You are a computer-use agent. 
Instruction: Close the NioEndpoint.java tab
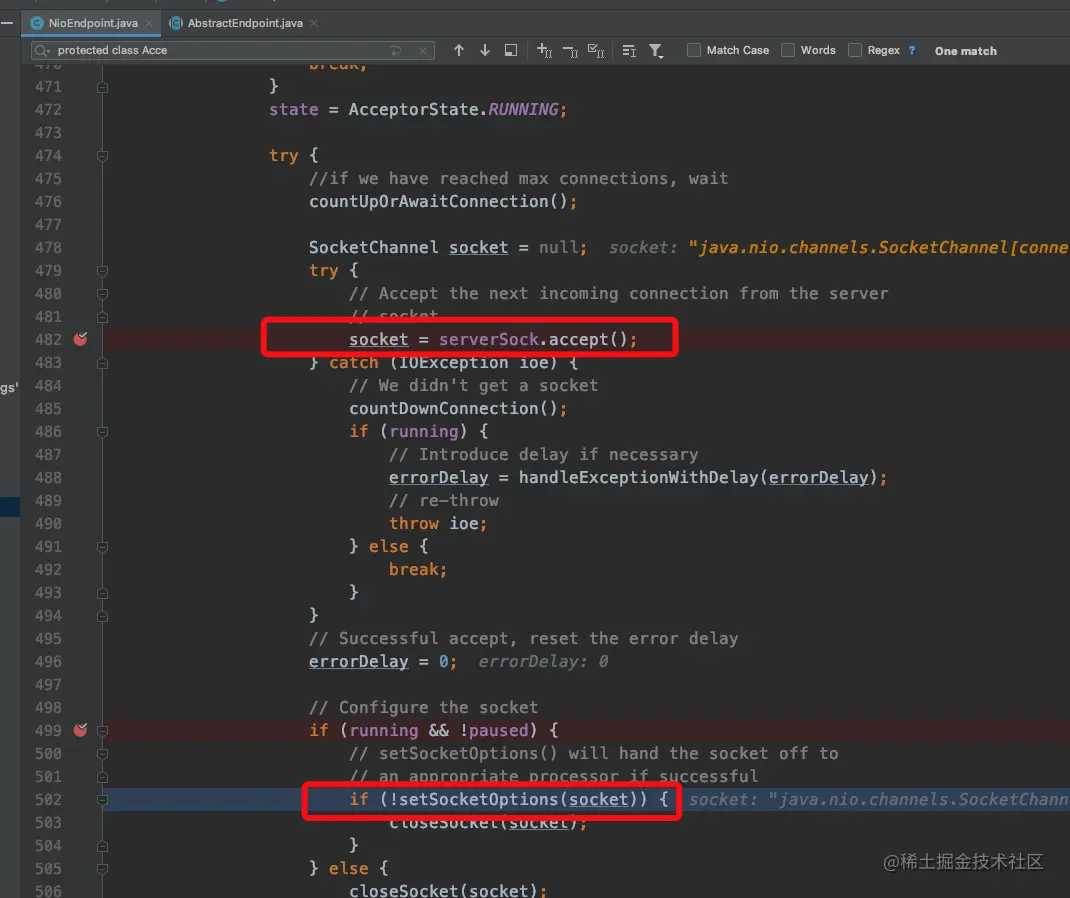tap(149, 23)
